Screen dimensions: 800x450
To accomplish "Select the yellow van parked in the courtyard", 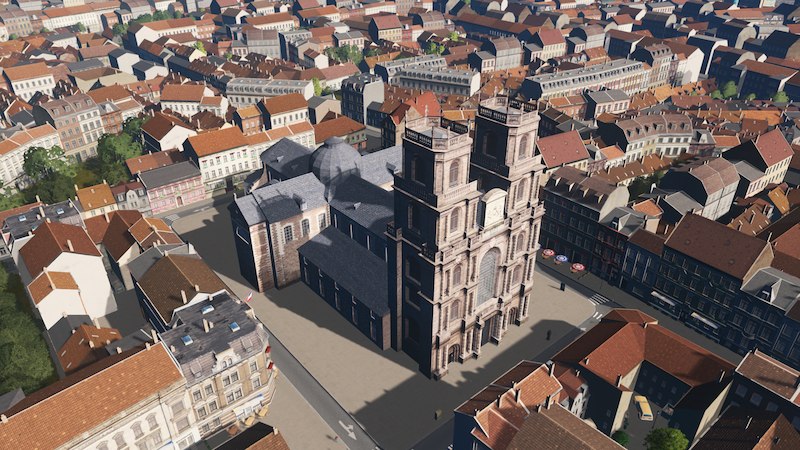I will (x=643, y=407).
